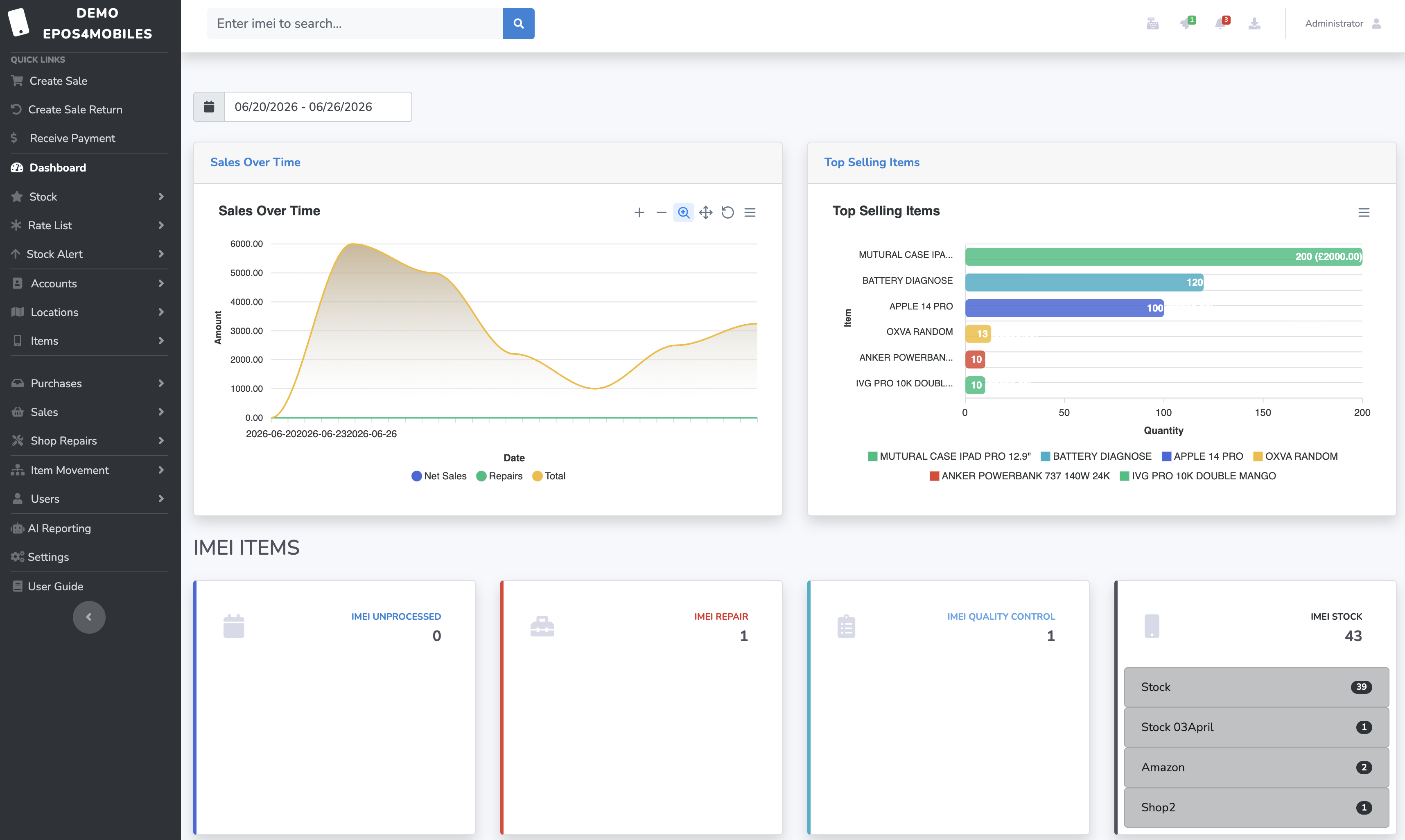Toggle Net Sales series in legend
The image size is (1405, 840).
point(439,476)
